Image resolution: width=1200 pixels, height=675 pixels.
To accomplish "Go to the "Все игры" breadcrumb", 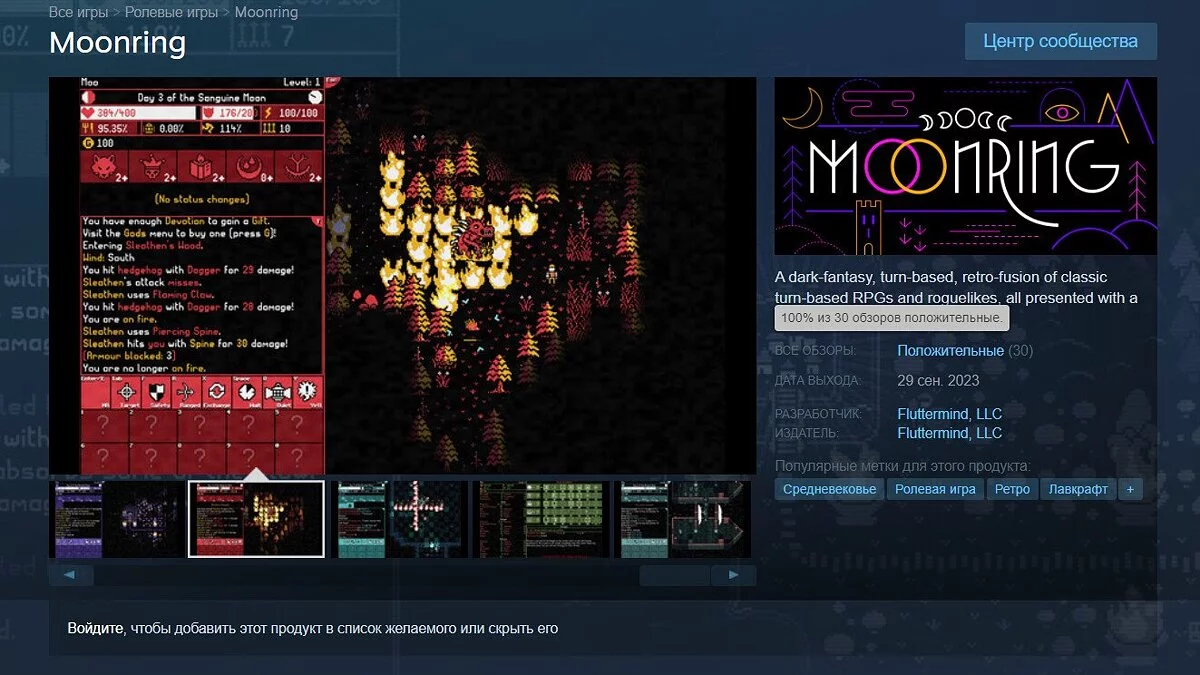I will [79, 13].
